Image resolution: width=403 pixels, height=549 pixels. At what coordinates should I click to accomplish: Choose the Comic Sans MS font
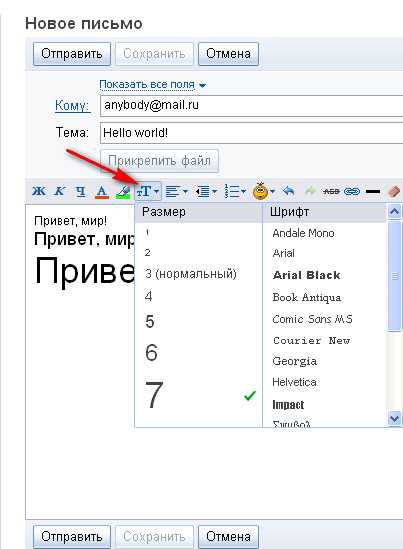pyautogui.click(x=312, y=319)
